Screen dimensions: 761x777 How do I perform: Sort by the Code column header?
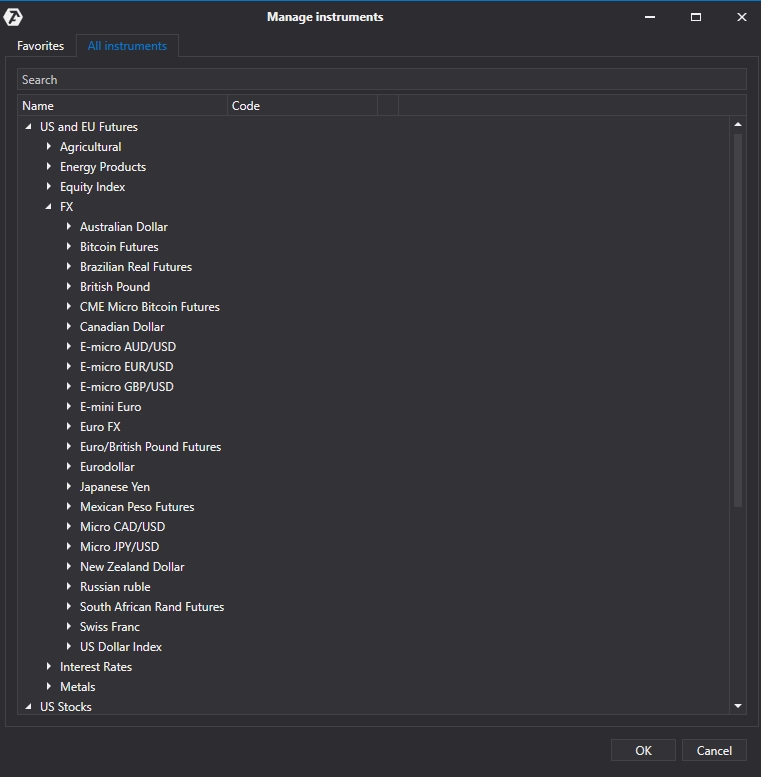point(302,106)
